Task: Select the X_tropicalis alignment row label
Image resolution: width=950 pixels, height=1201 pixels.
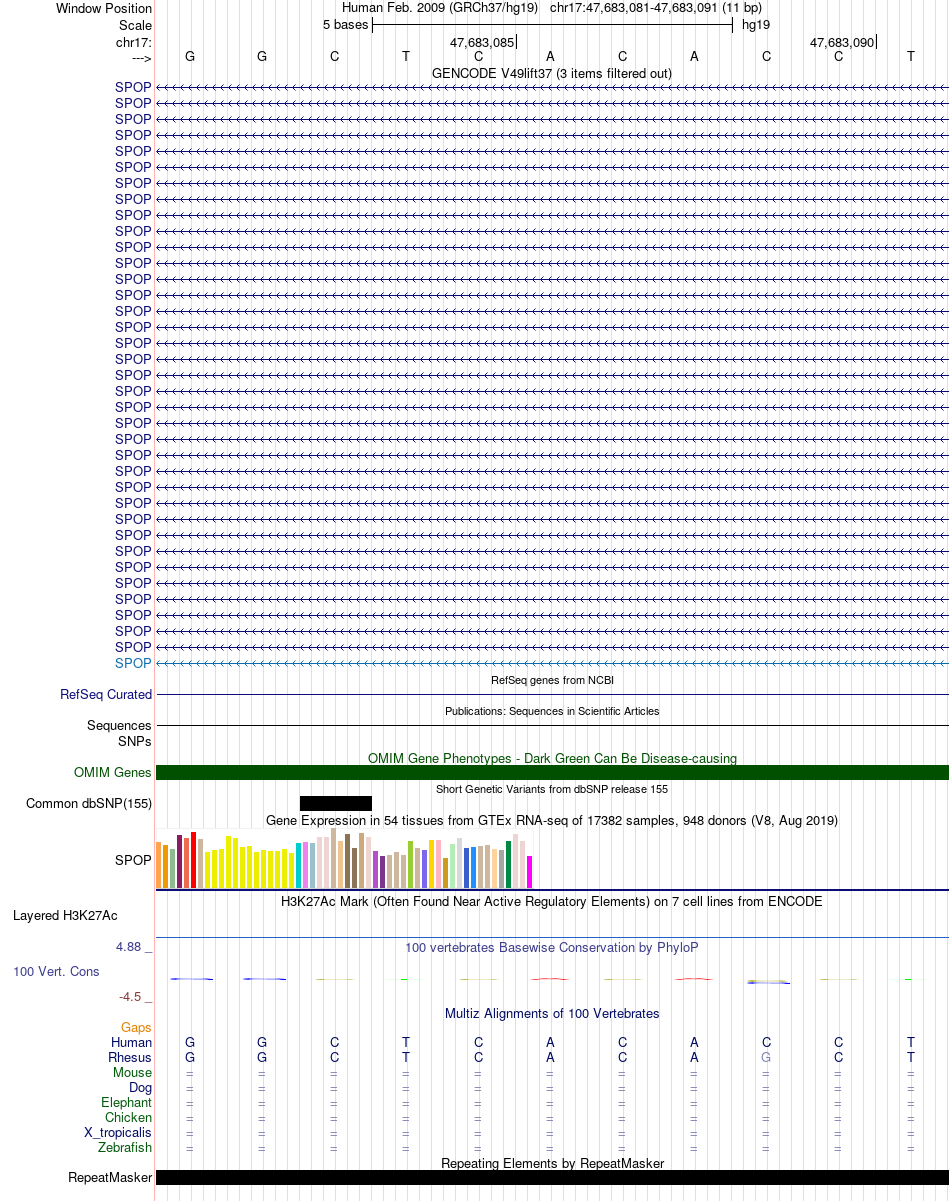Action: click(x=118, y=1132)
